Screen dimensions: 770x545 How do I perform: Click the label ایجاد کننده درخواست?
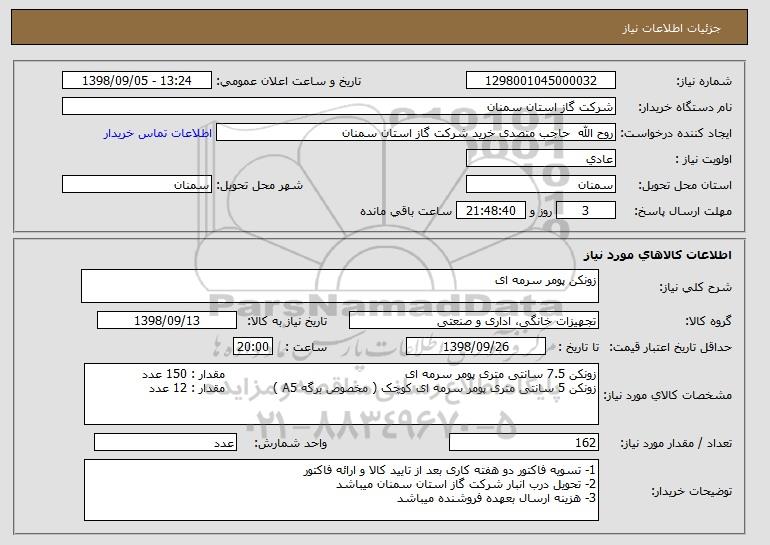click(676, 133)
